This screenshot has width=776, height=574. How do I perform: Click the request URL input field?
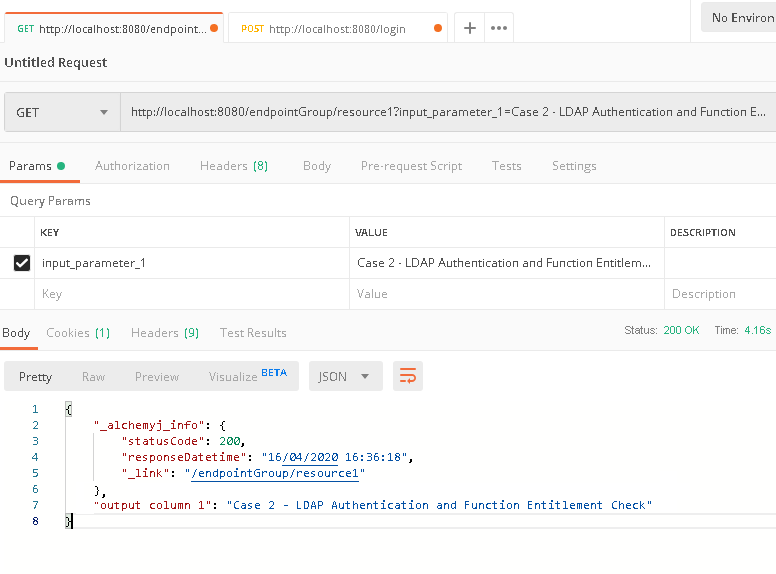coord(448,112)
